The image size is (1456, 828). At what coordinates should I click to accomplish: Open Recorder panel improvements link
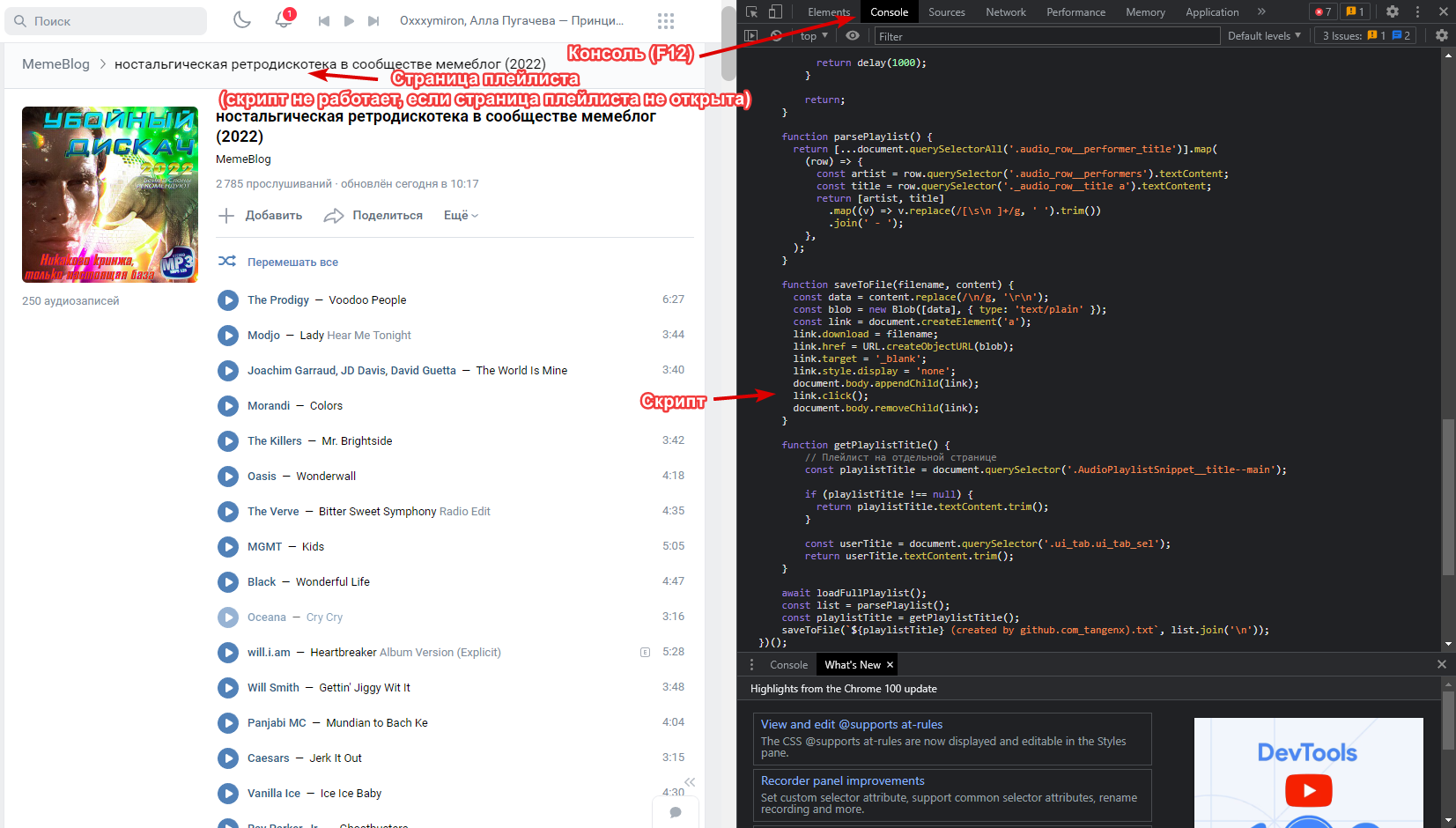[843, 781]
